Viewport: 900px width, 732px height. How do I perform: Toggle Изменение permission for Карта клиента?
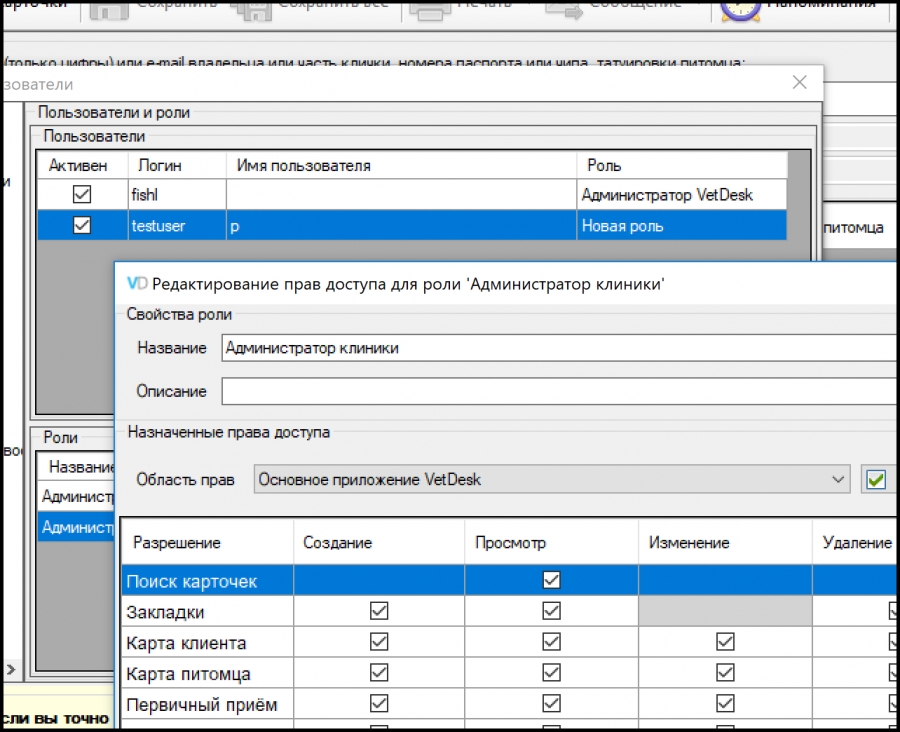click(x=726, y=642)
